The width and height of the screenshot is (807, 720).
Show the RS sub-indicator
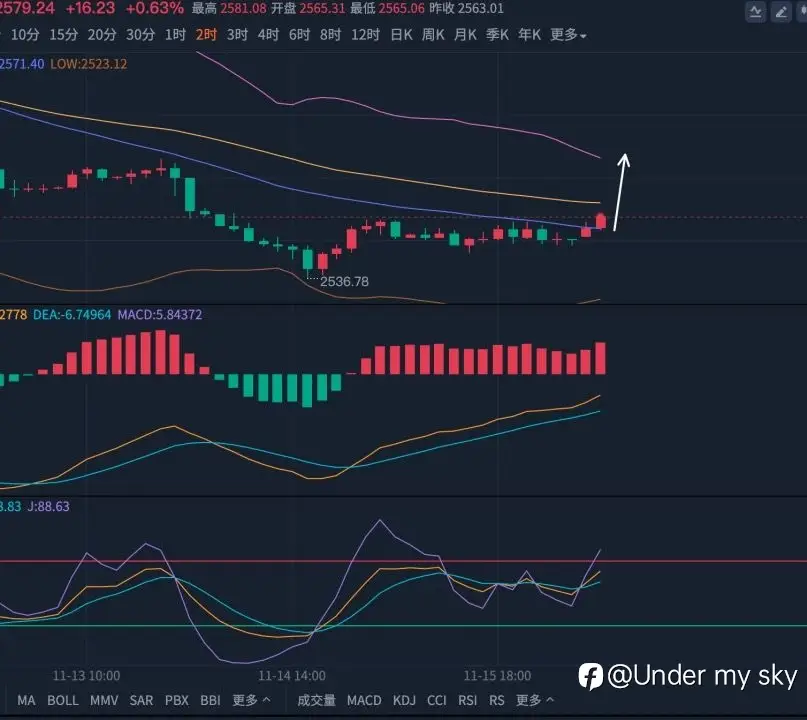497,700
